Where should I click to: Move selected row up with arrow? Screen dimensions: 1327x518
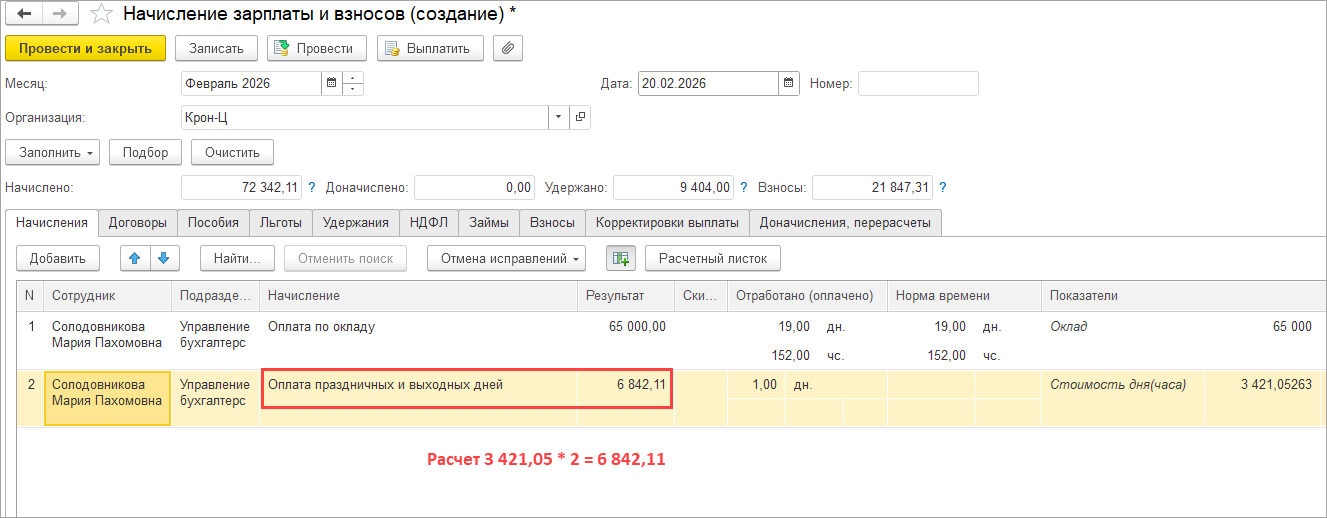tap(136, 258)
